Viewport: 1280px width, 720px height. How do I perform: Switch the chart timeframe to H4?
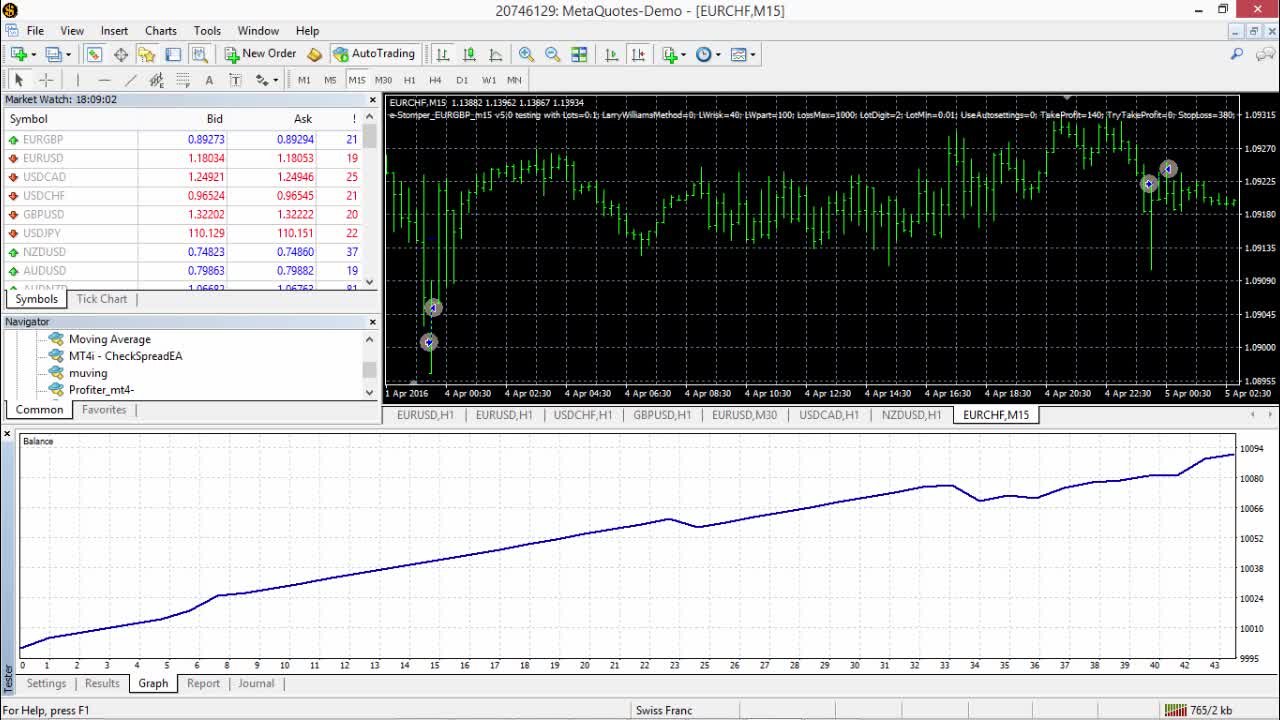point(434,80)
